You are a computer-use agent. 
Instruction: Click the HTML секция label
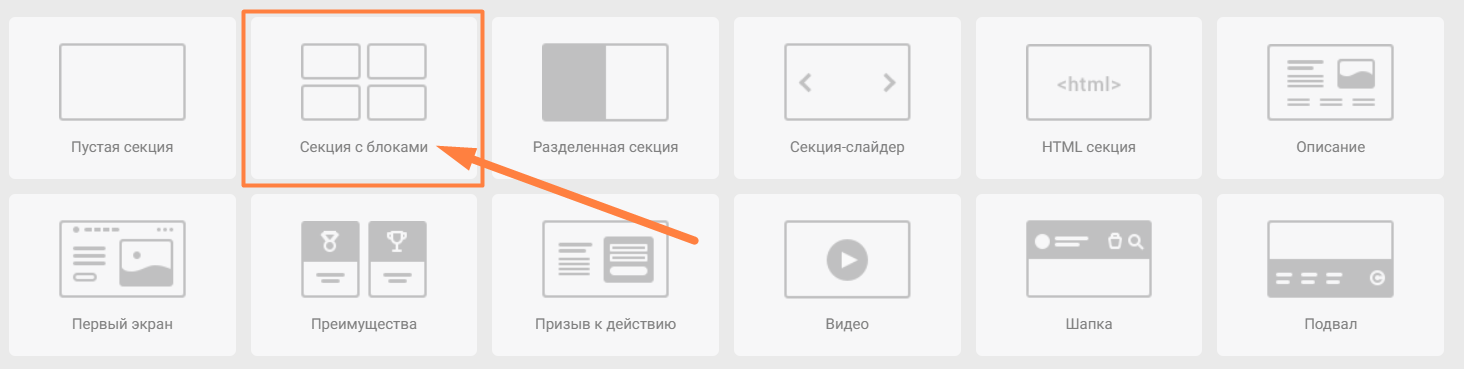click(1089, 147)
